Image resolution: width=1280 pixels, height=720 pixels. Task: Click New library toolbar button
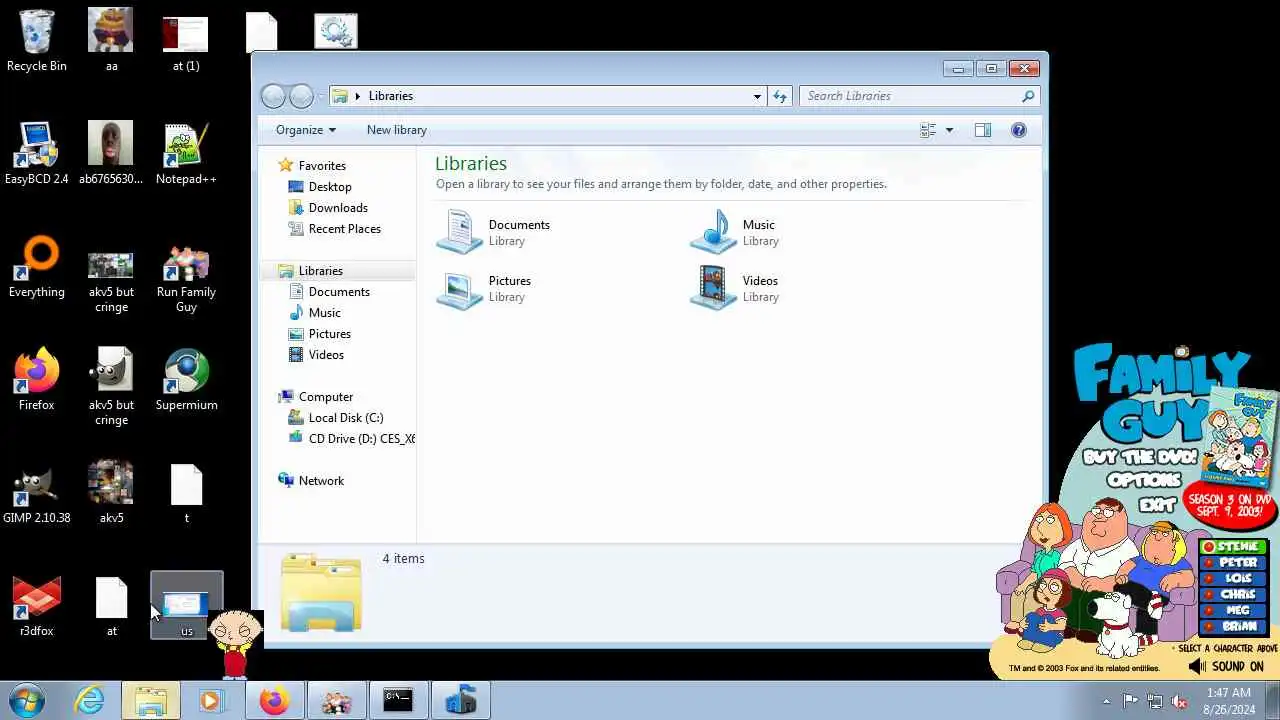pos(396,130)
